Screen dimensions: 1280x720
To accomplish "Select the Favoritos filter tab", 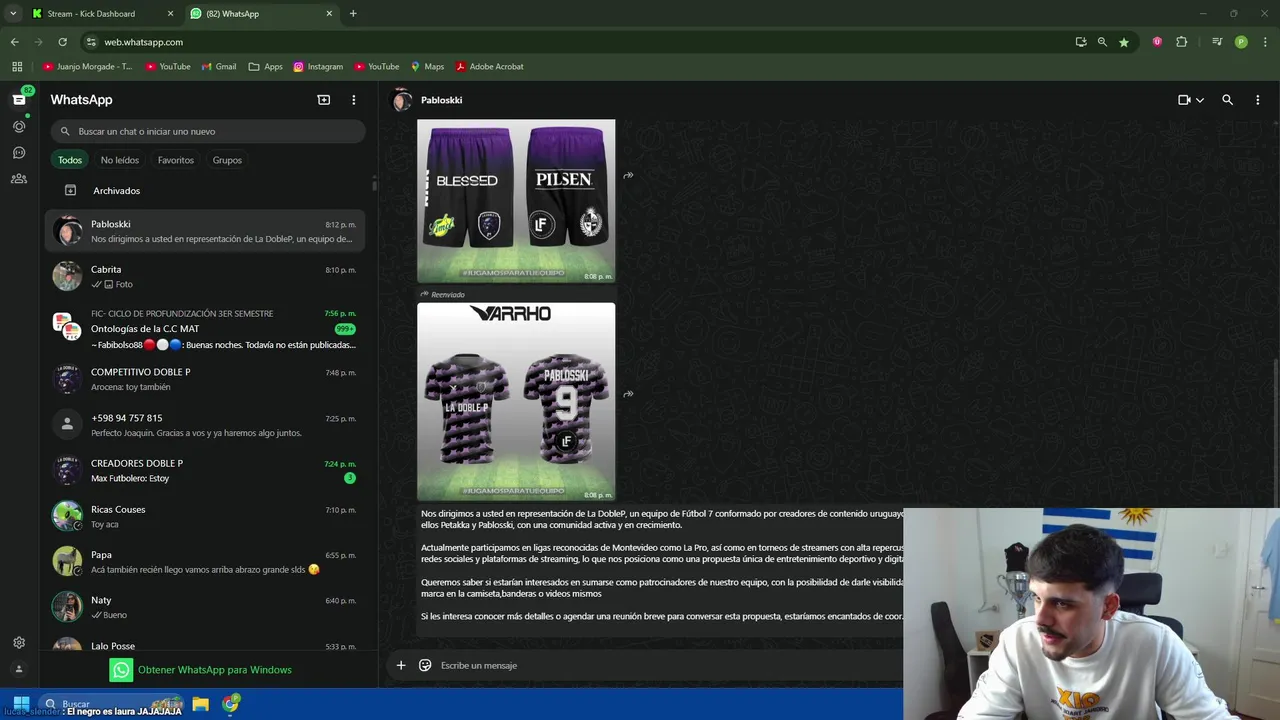I will coord(176,160).
